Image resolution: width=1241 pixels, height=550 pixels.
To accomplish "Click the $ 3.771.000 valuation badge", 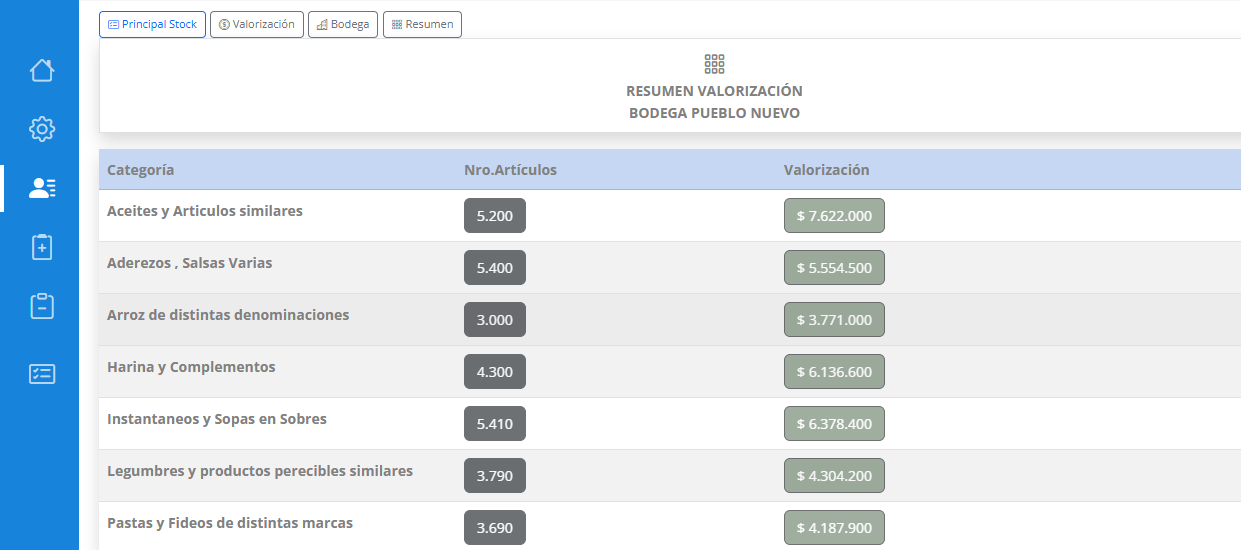I will click(834, 320).
